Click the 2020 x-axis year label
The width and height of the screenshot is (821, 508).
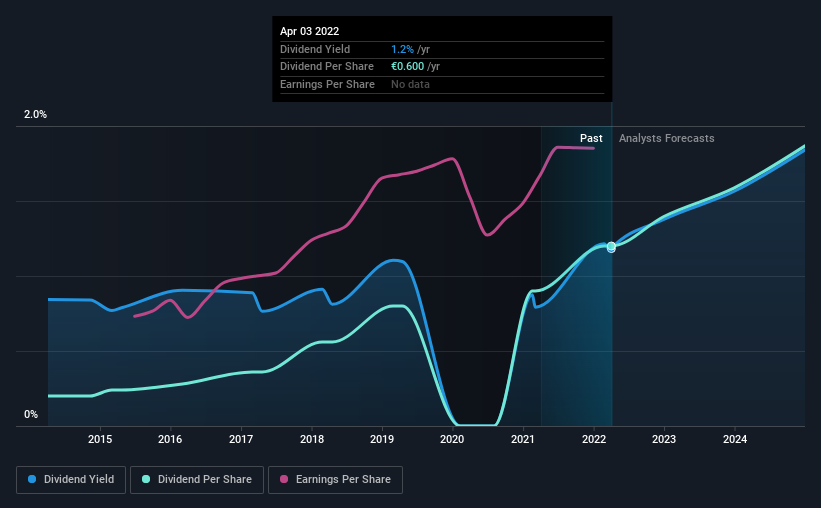[x=452, y=439]
